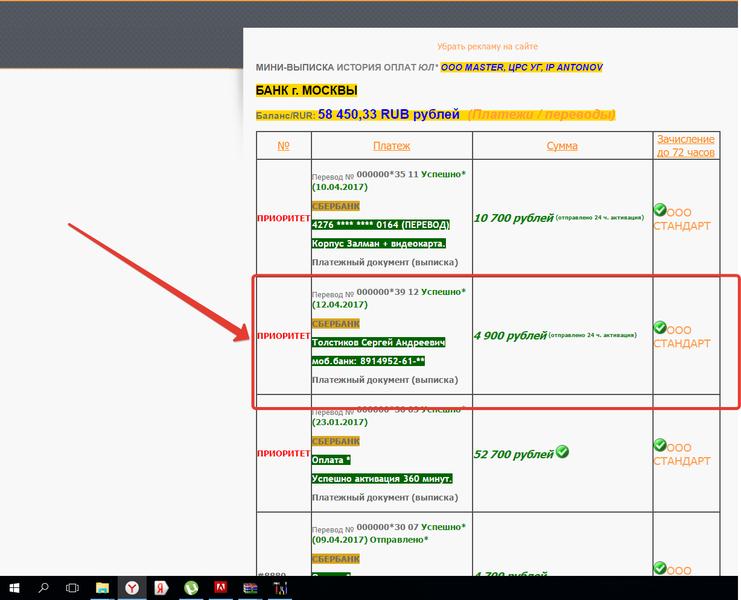Image resolution: width=741 pixels, height=600 pixels.
Task: Select the '10 700 рублей' amount
Action: [x=513, y=218]
